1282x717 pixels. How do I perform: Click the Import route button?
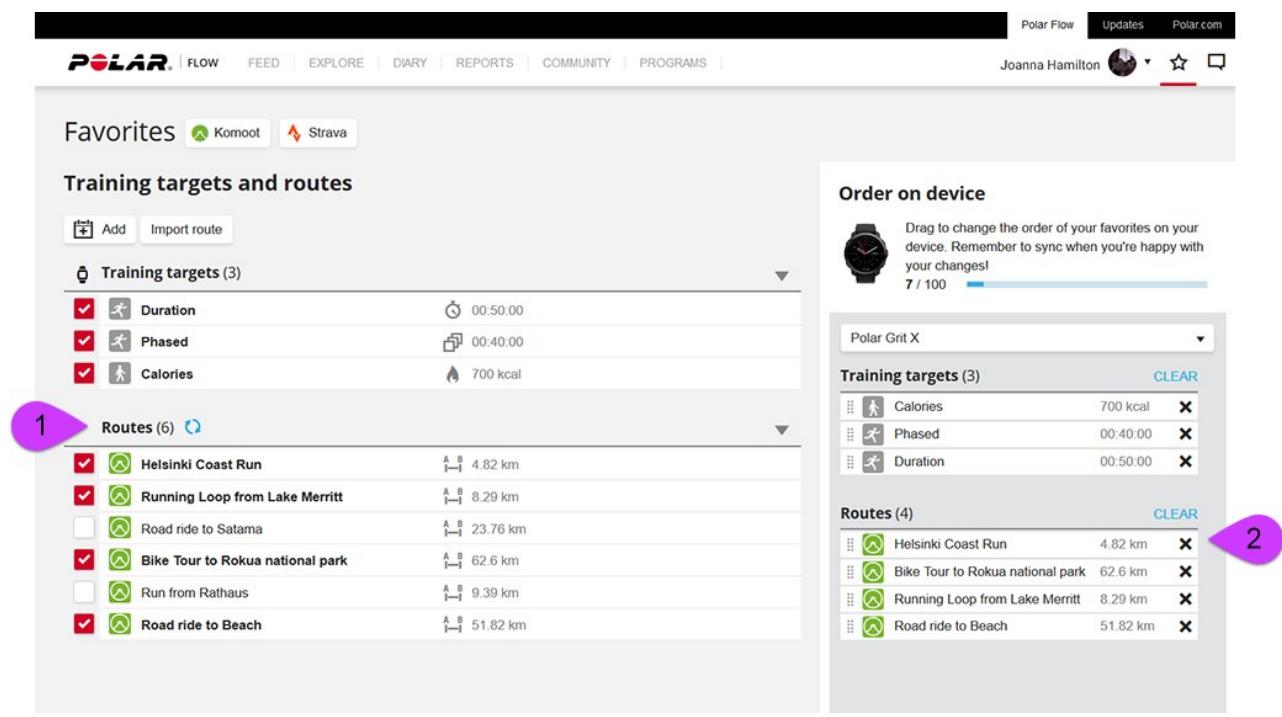click(186, 229)
